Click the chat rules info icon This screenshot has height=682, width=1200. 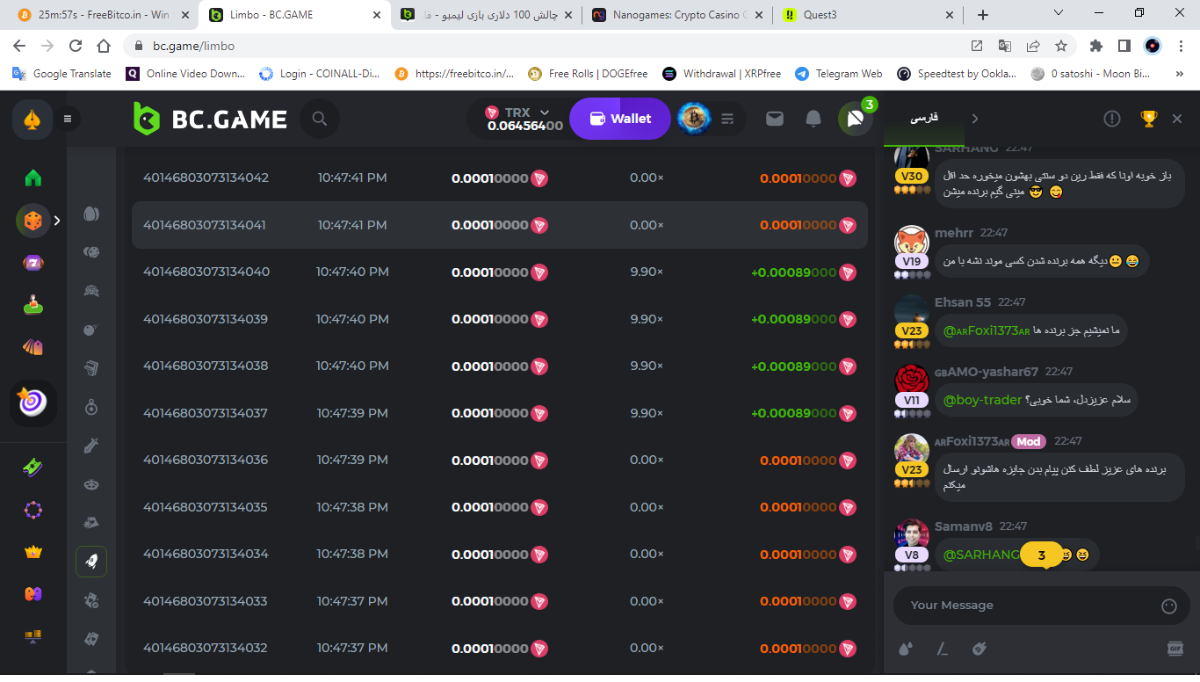1112,119
